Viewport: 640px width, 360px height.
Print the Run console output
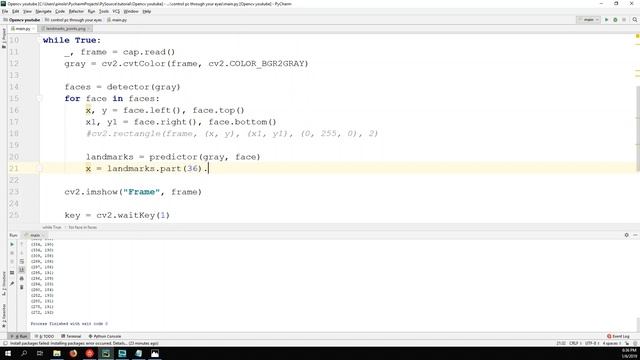coord(22,278)
